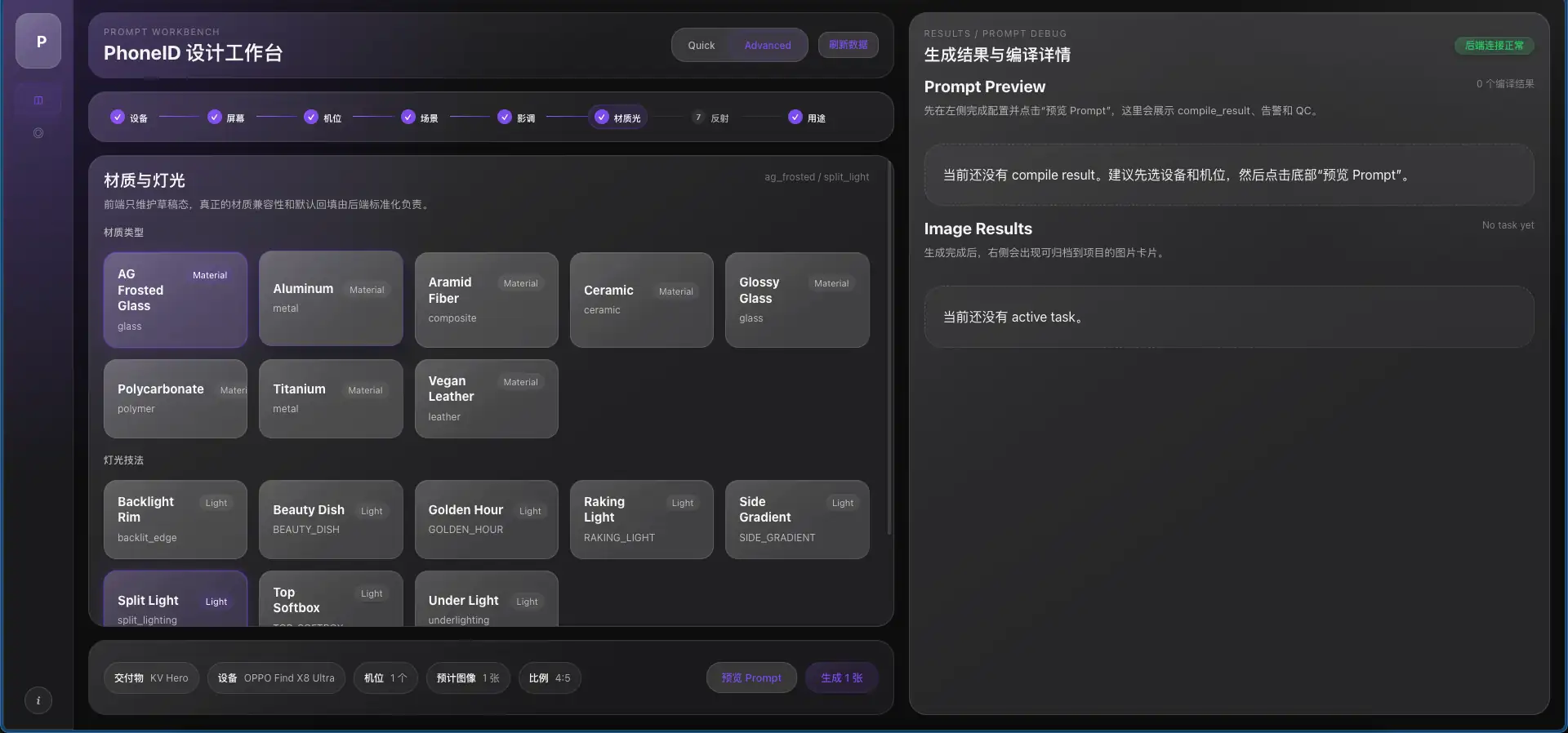
Task: Switch to Quick mode
Action: pos(701,46)
